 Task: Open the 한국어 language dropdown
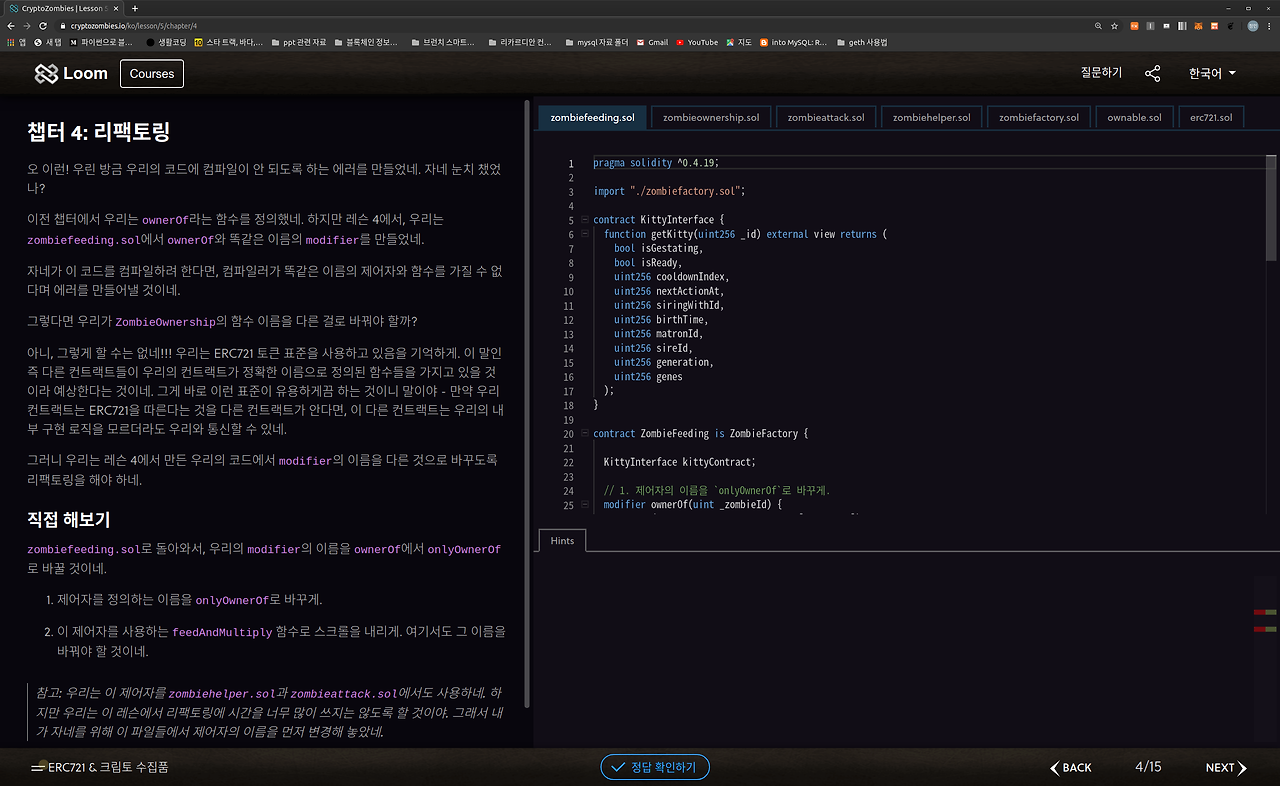[x=1212, y=73]
